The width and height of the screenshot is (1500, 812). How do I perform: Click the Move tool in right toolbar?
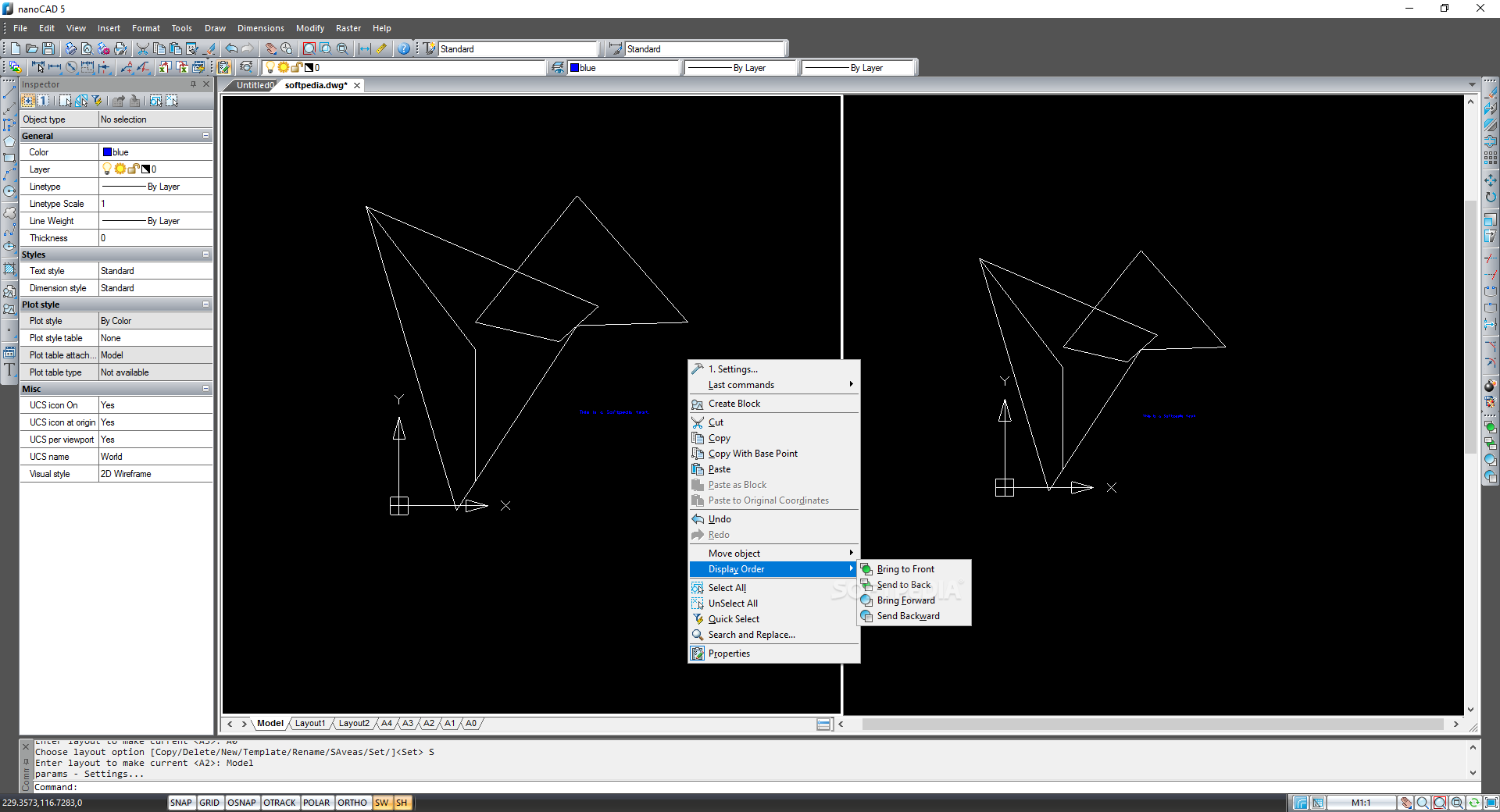1491,180
